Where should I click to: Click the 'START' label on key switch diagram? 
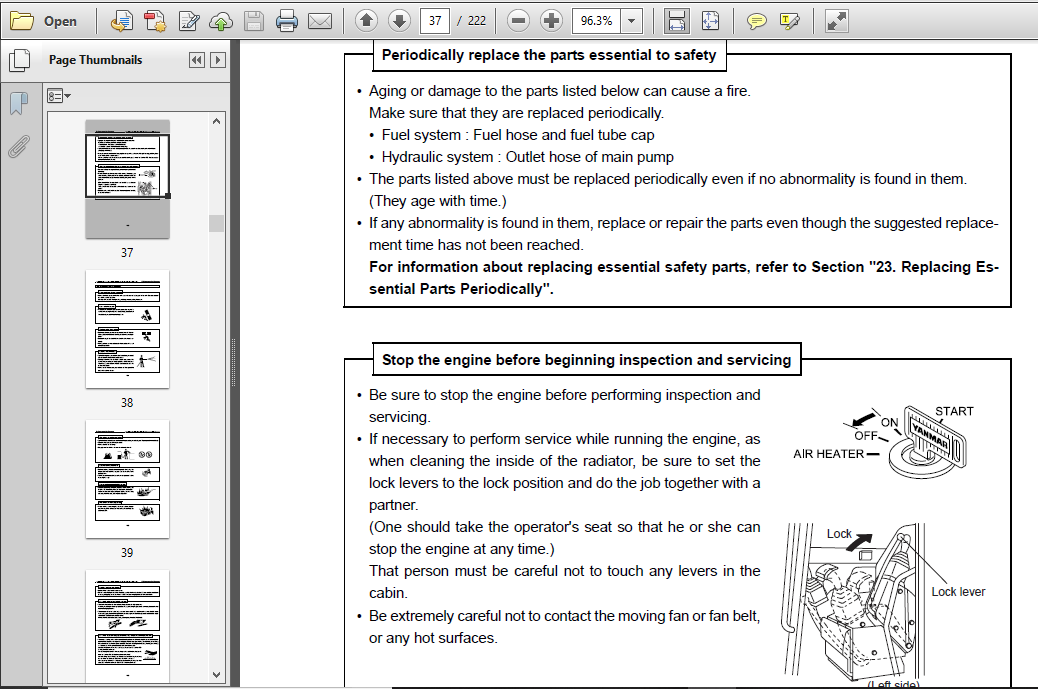[x=954, y=411]
